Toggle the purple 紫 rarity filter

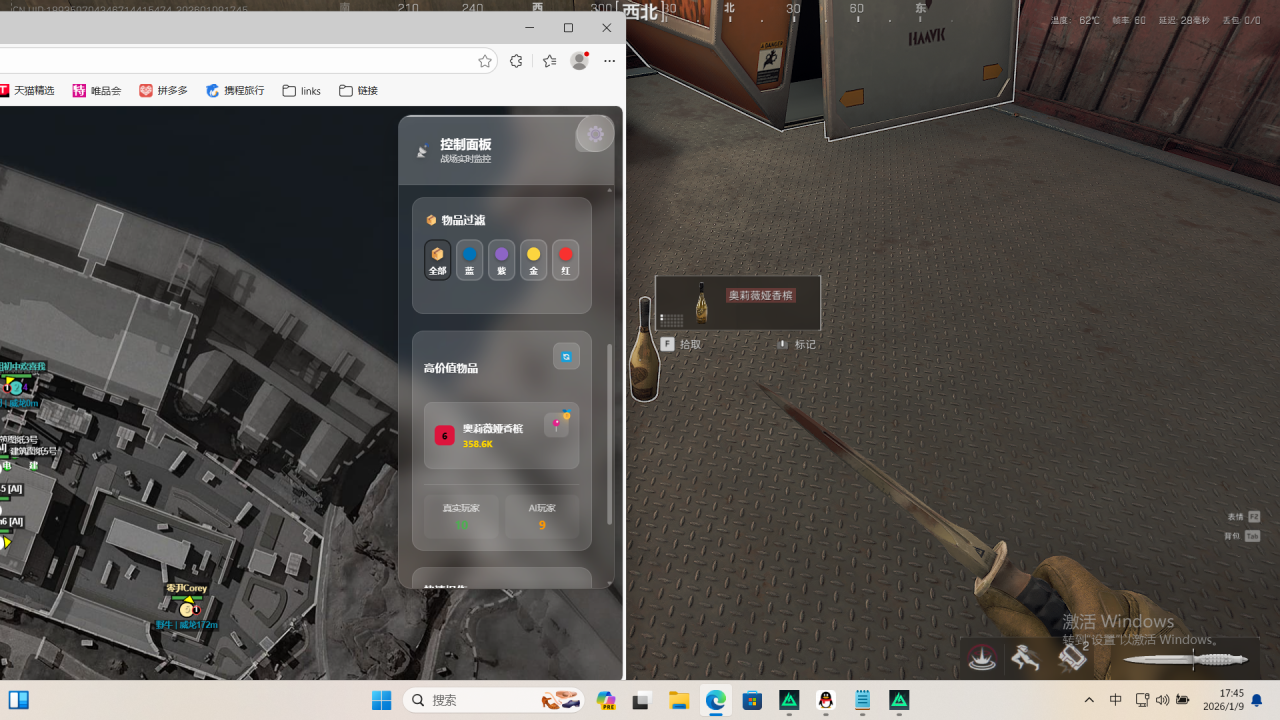pyautogui.click(x=501, y=260)
